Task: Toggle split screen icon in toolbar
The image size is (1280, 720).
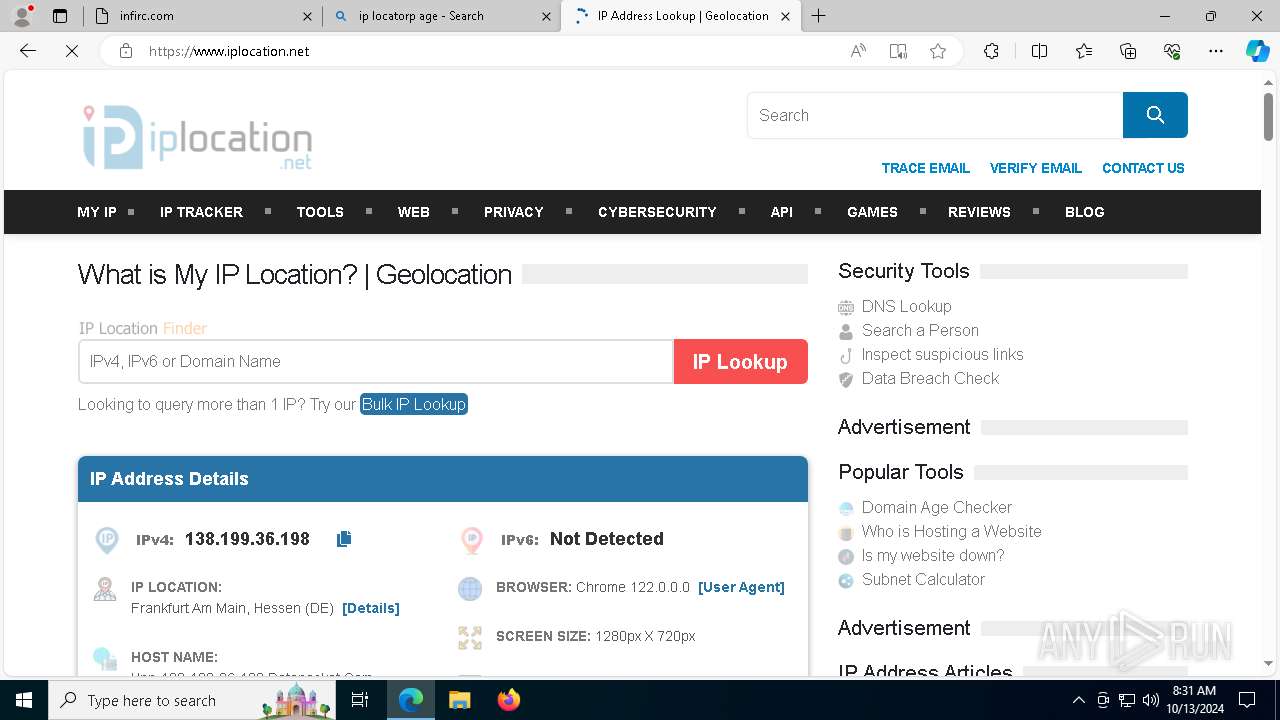Action: pos(1039,51)
